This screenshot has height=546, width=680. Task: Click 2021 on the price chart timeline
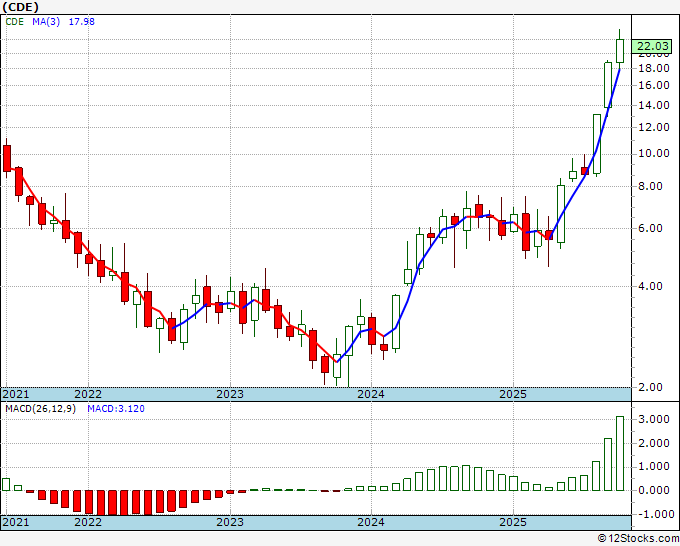tap(16, 394)
